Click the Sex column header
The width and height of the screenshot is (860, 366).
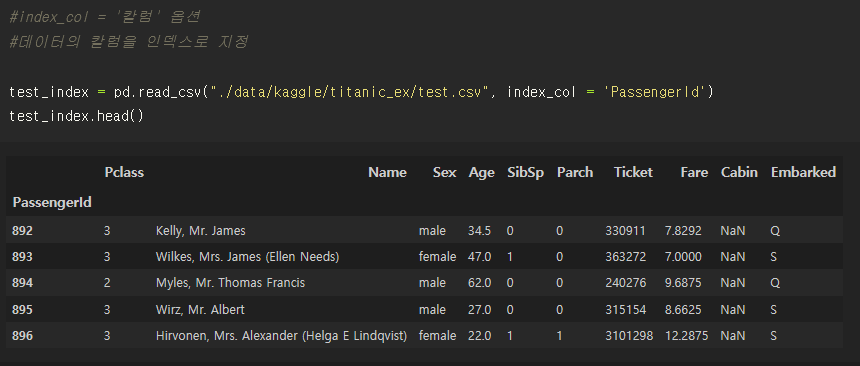pos(444,172)
